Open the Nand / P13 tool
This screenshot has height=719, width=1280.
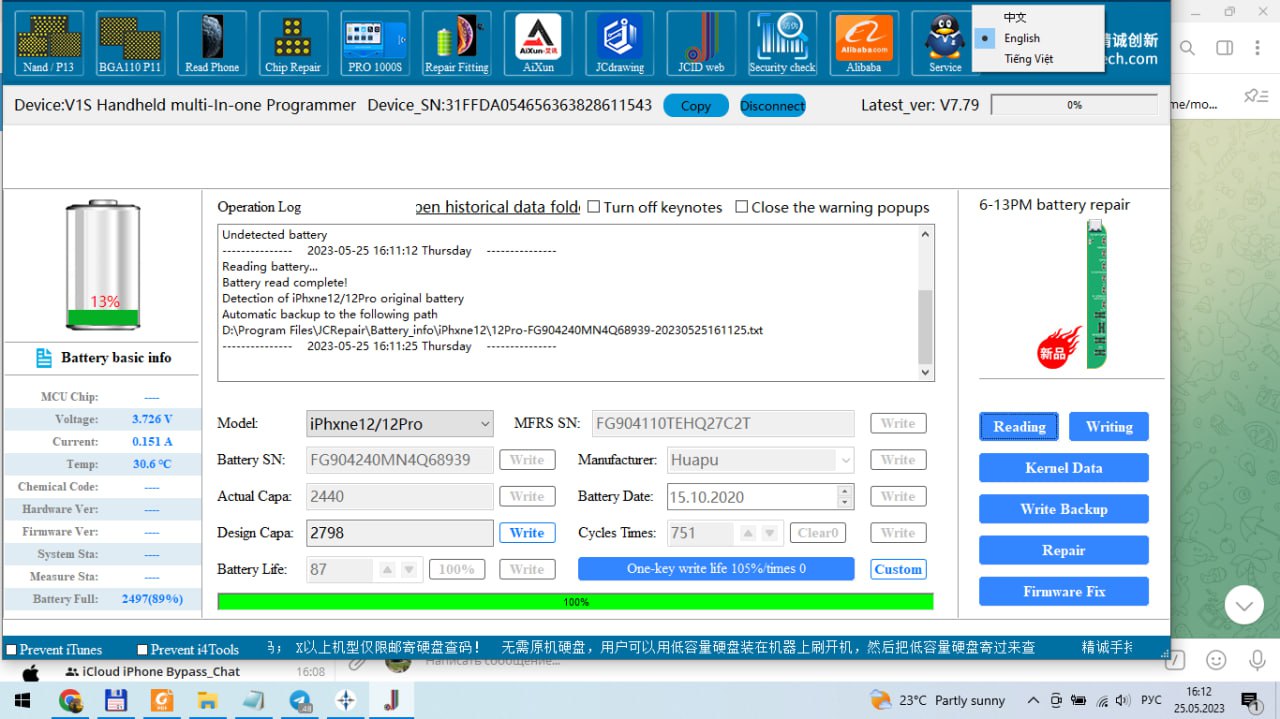tap(49, 43)
